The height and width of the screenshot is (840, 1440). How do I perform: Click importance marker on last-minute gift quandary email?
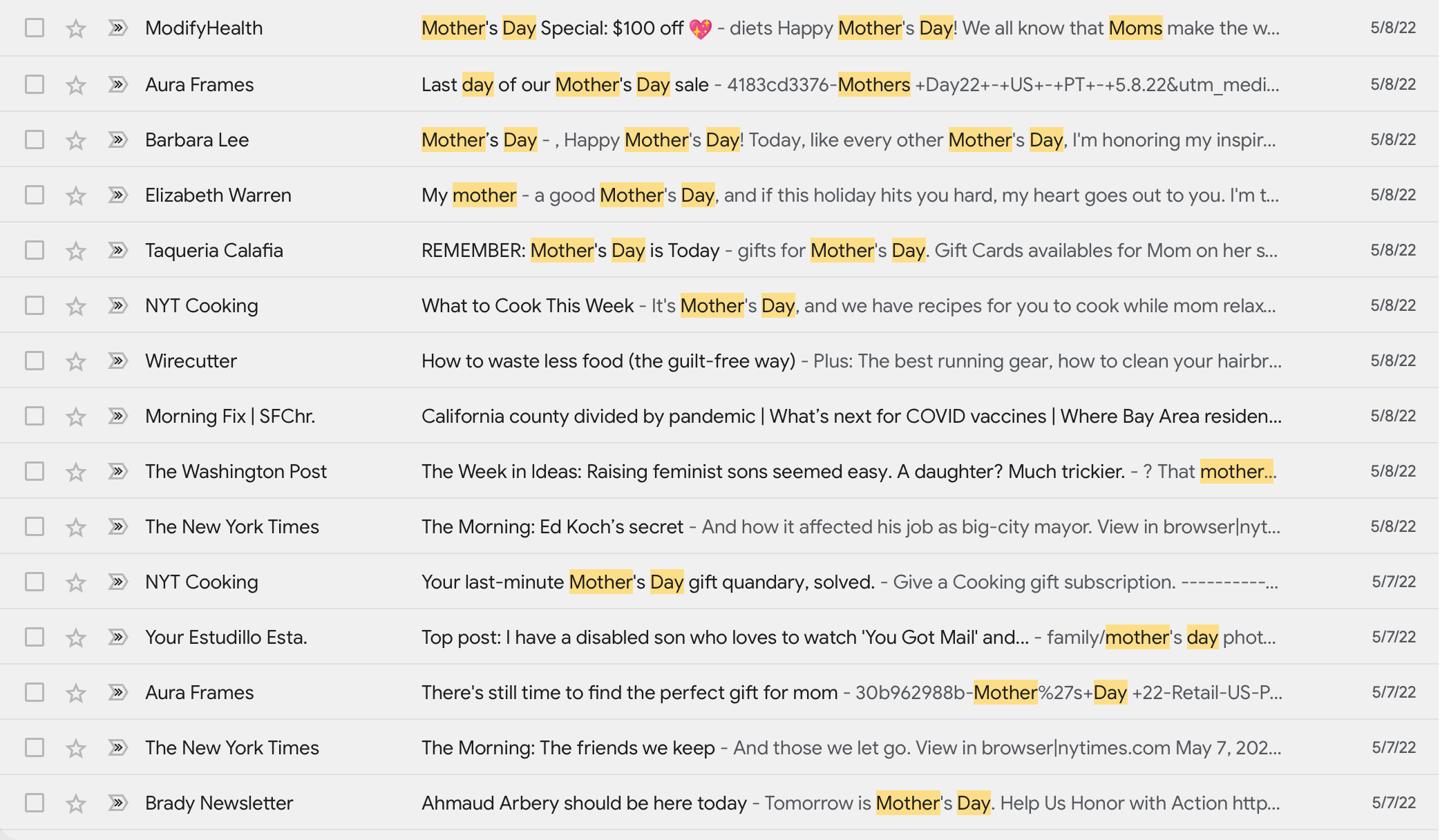(118, 582)
